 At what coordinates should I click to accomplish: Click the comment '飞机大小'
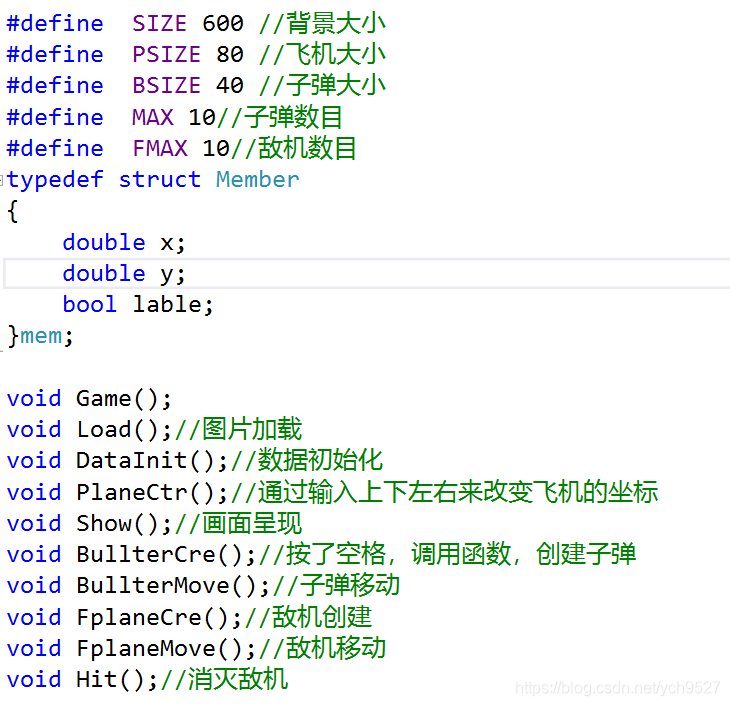[x=336, y=54]
